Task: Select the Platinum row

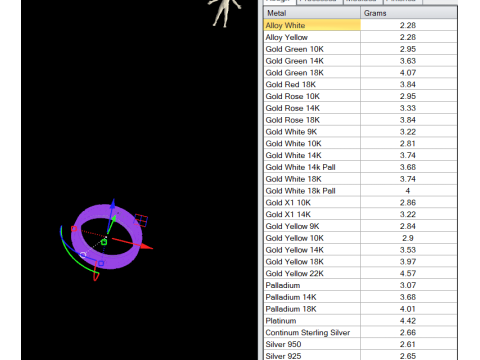Action: point(360,321)
